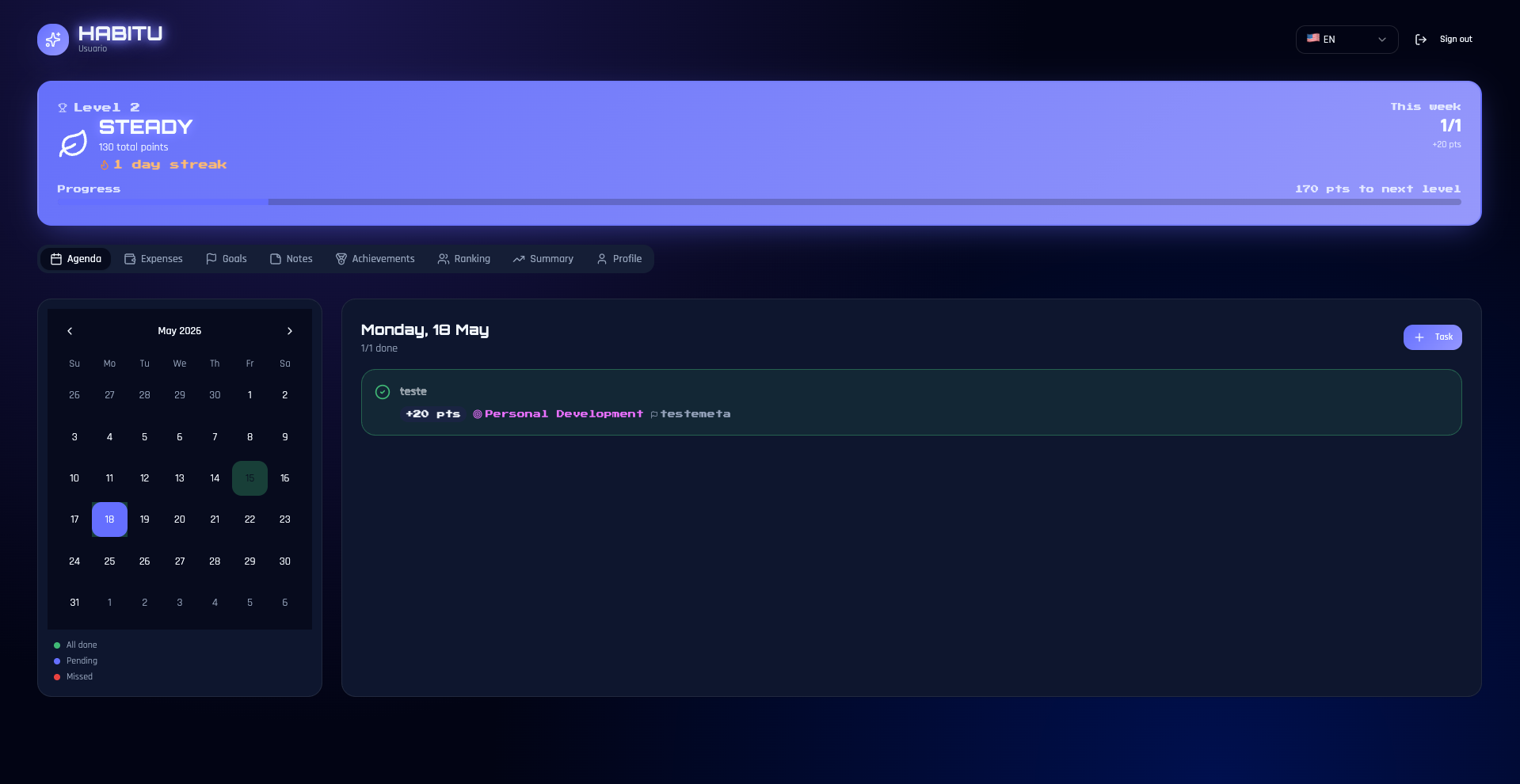Screen dimensions: 1520x784
Task: Click the wallet icon in the Expenses tab
Action: point(130,259)
